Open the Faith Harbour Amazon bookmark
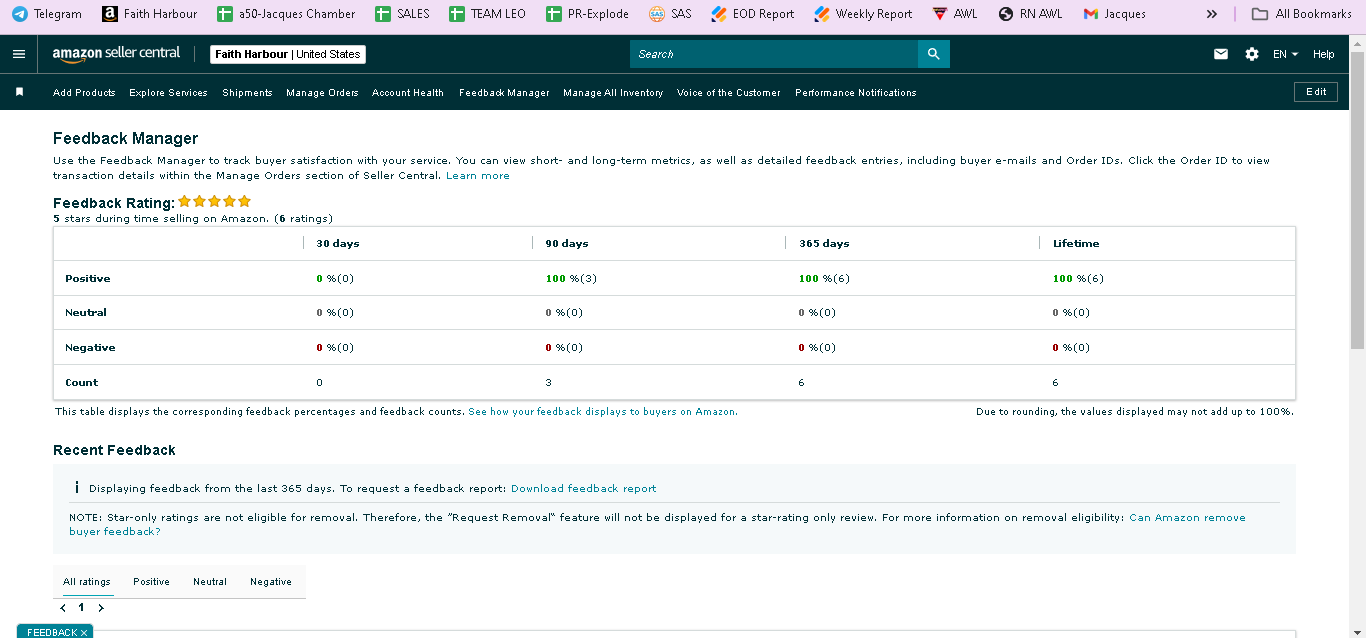This screenshot has width=1366, height=638. click(150, 14)
